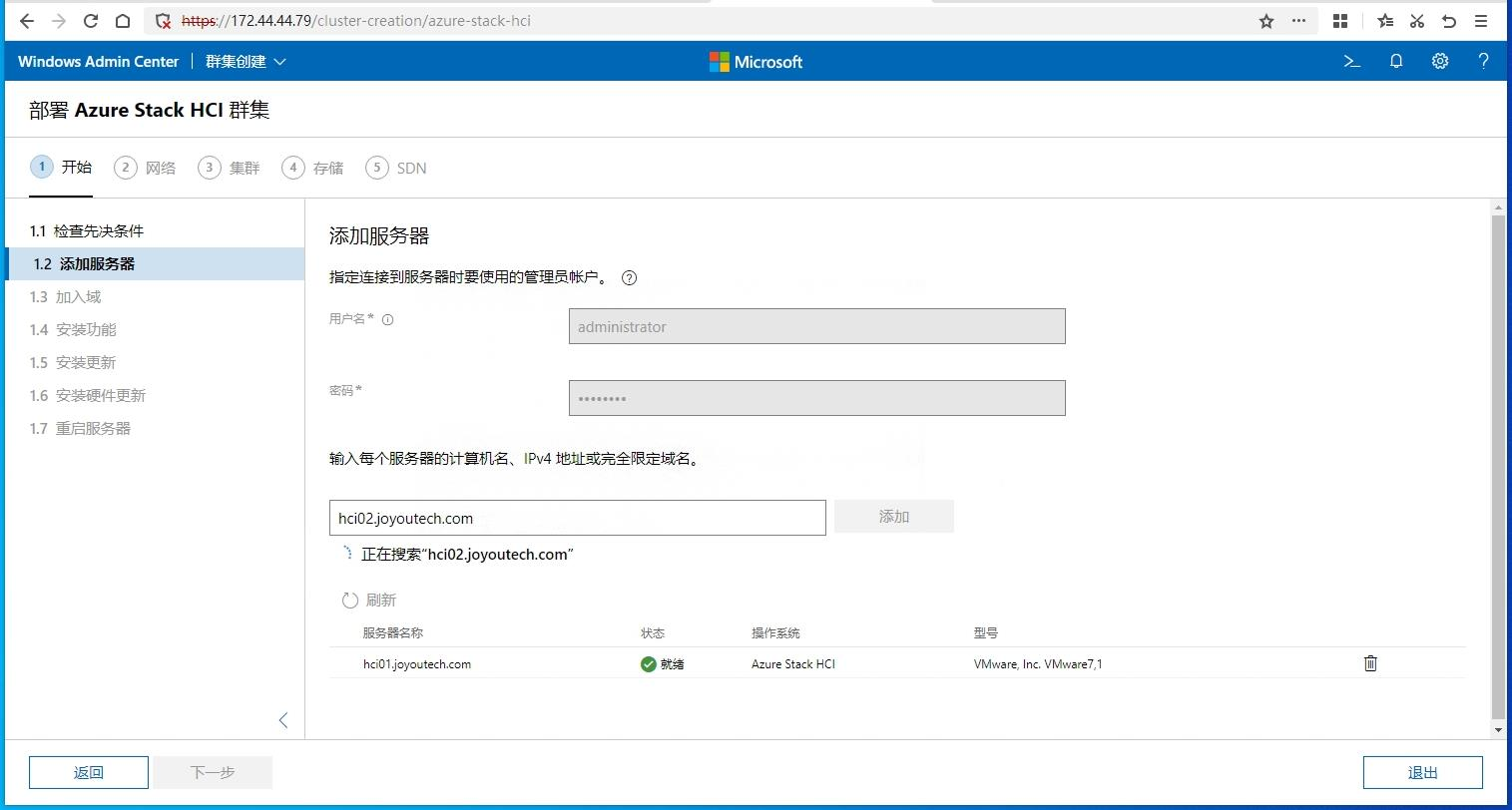Click the VMware, Inc. VMware7,1 model cell

1038,664
